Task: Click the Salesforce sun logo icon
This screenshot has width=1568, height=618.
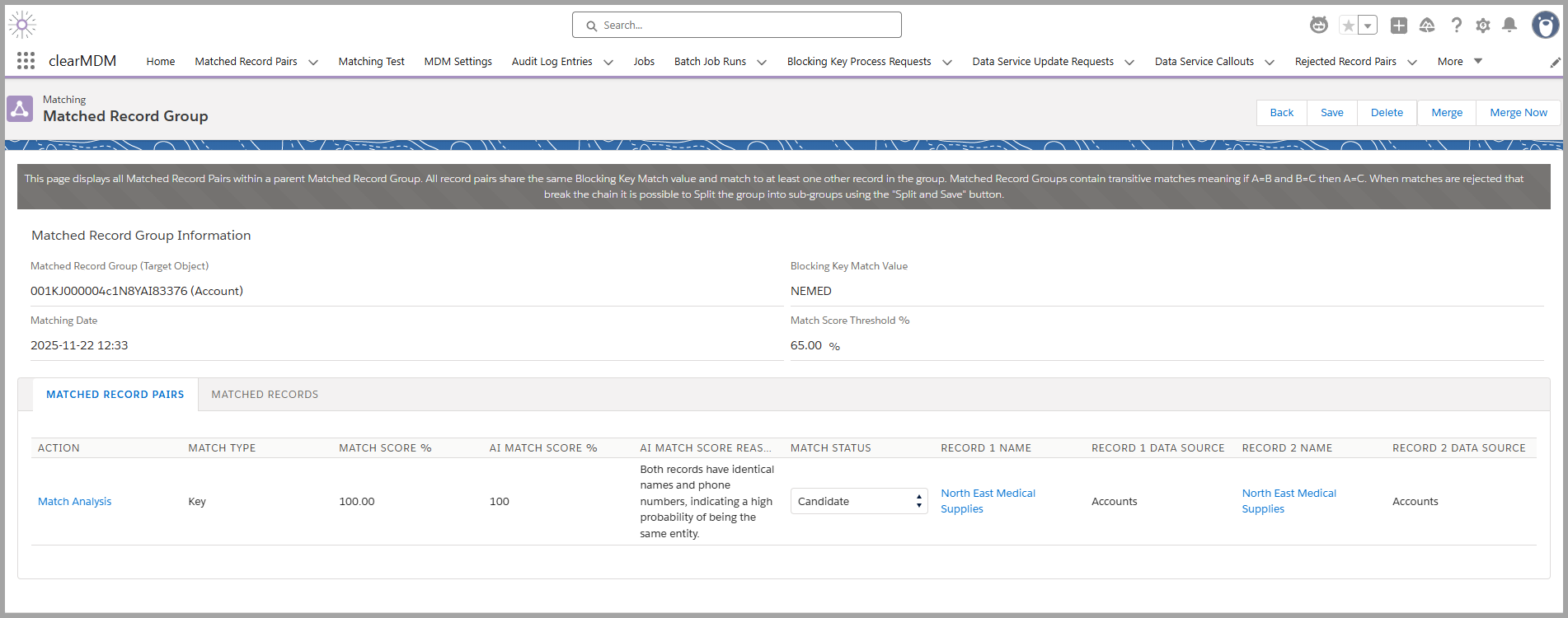Action: [x=22, y=25]
